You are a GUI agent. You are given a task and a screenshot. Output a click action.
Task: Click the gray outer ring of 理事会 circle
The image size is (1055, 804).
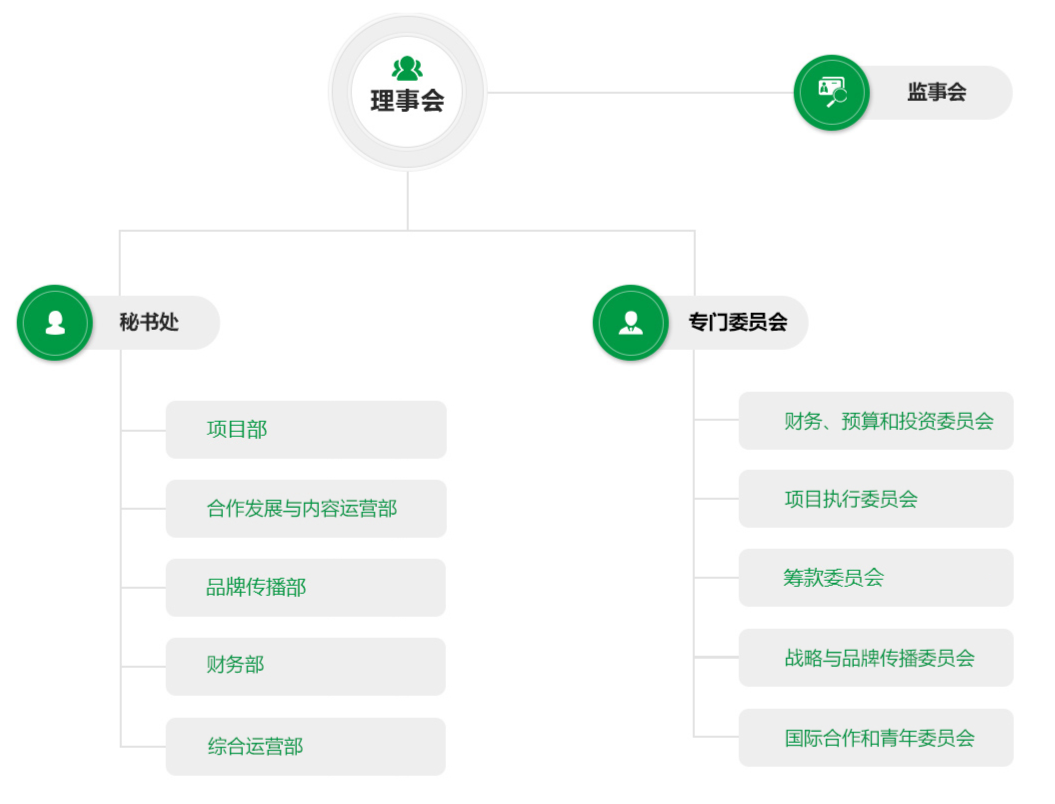click(x=343, y=93)
